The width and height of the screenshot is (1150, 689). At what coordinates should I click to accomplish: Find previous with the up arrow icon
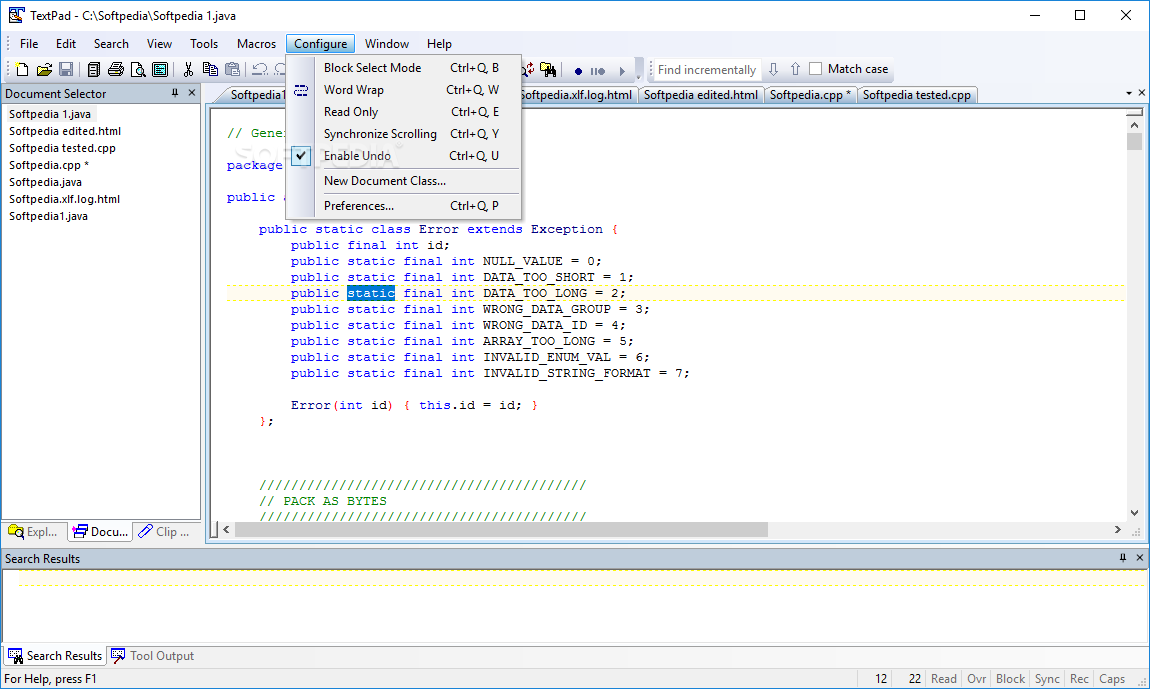(x=795, y=70)
